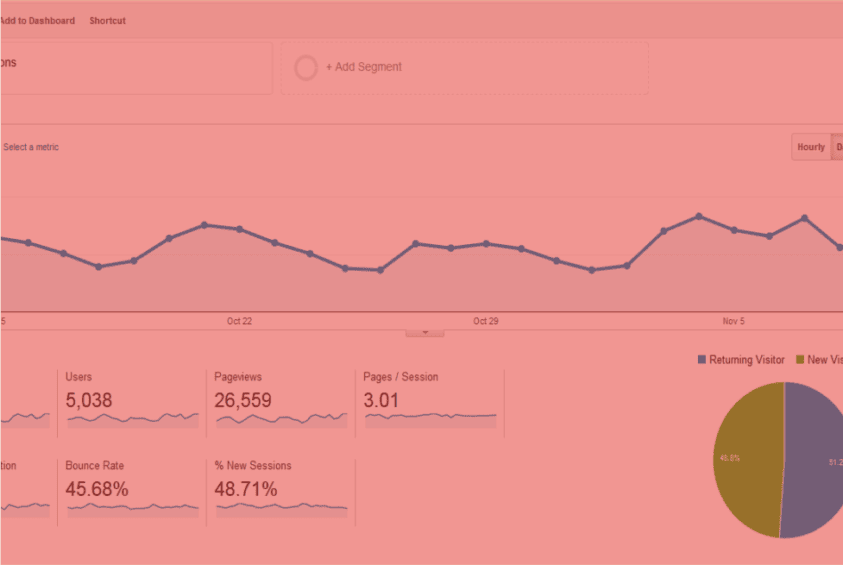The height and width of the screenshot is (565, 843).
Task: Click the Bounce Rate sparkline chart
Action: click(x=133, y=510)
